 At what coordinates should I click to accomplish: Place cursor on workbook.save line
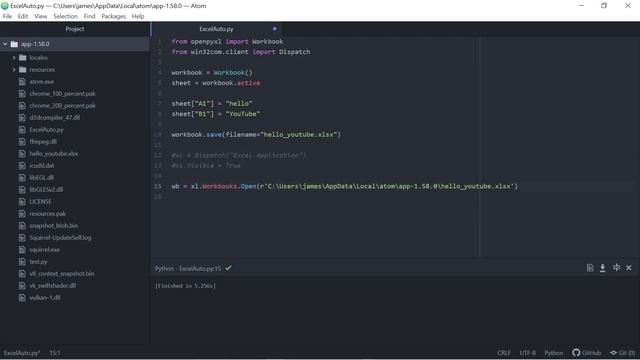(x=256, y=135)
